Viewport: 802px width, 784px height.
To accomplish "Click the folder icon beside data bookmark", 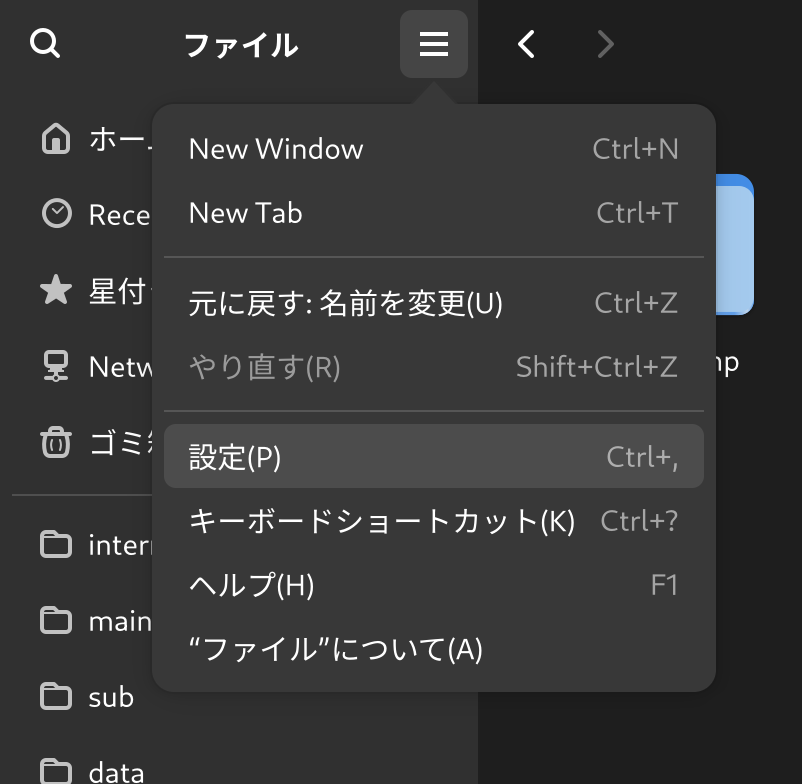I will click(x=56, y=771).
